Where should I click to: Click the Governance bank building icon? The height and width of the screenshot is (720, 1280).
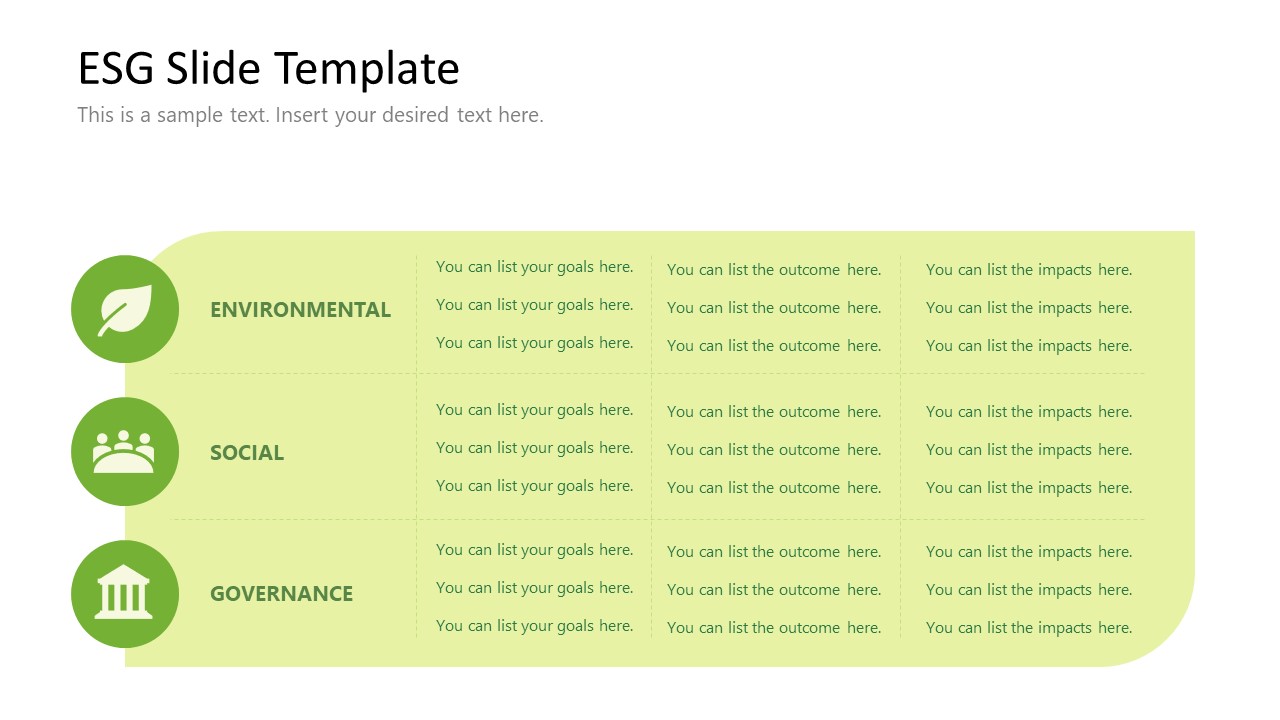click(x=125, y=594)
